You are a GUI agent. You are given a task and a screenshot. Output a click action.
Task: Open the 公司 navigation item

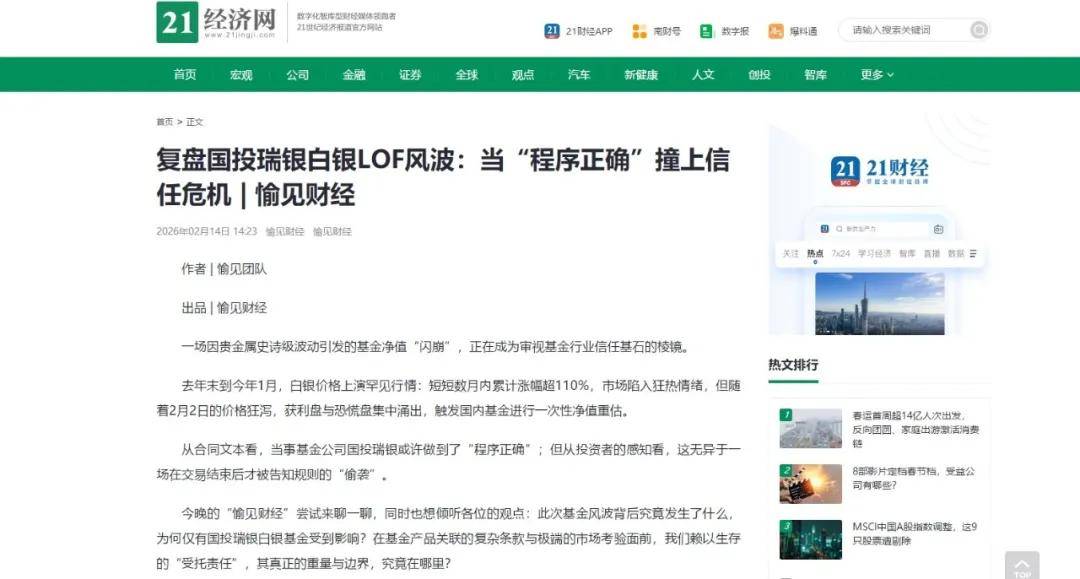[x=298, y=74]
